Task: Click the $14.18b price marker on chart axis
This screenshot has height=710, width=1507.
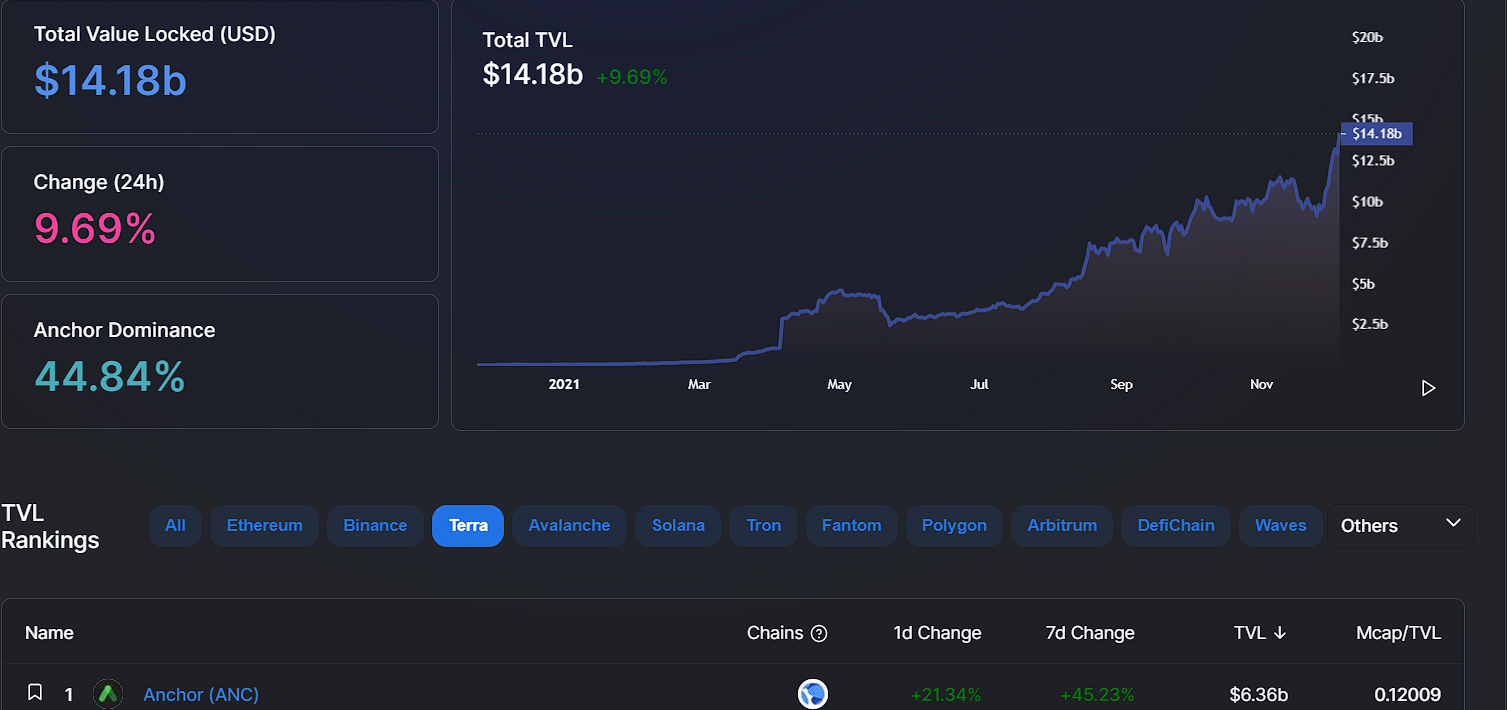Action: coord(1376,133)
